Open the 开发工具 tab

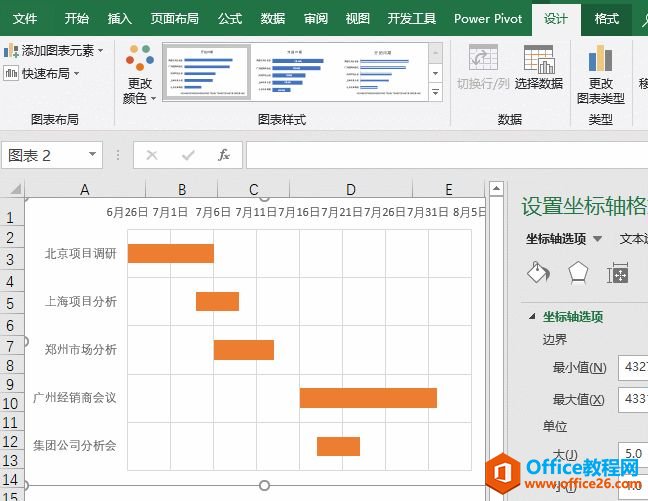tap(412, 19)
